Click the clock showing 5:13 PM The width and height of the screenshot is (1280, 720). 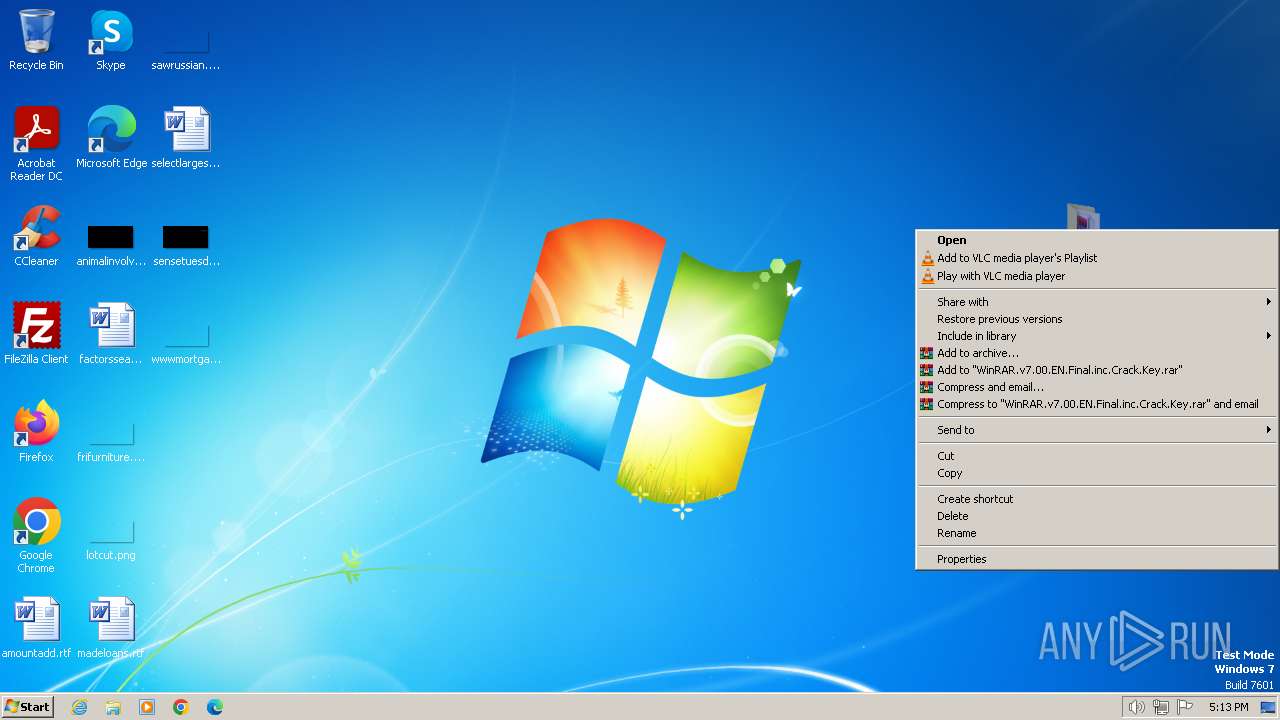tap(1228, 707)
